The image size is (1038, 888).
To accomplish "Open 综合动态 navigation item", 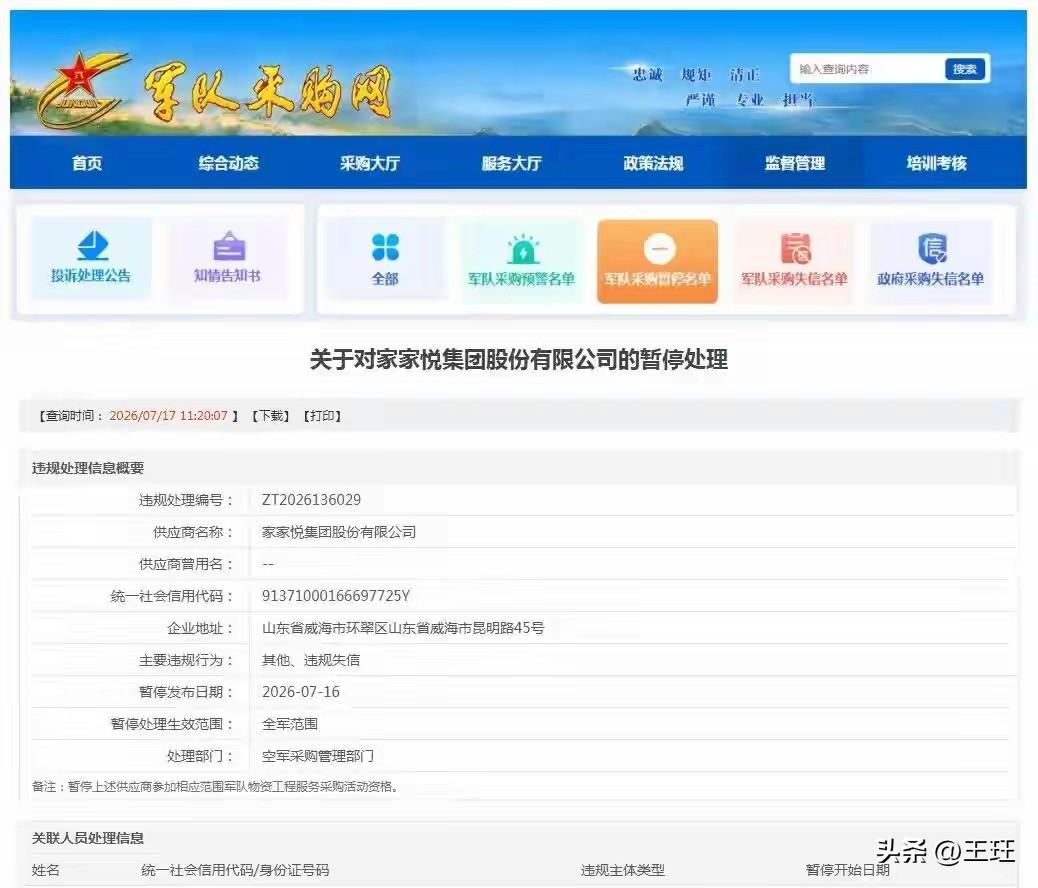I will [228, 163].
